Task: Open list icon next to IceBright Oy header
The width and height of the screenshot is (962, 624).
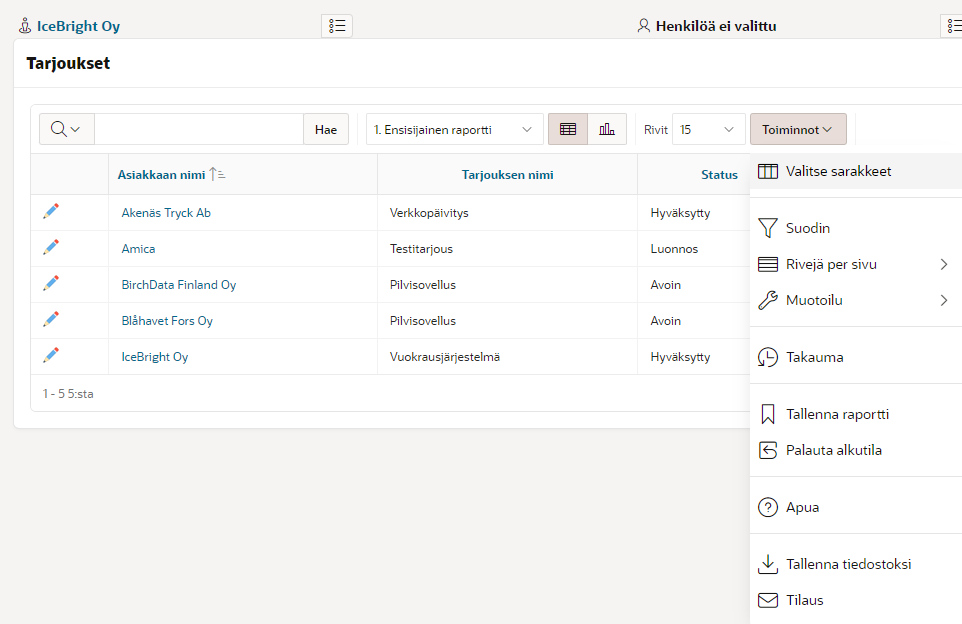Action: pos(336,26)
